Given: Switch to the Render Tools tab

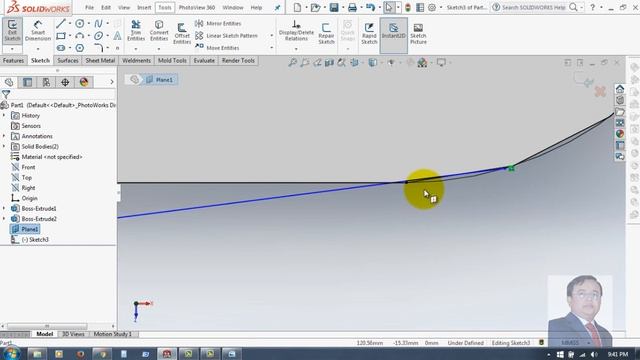Looking at the screenshot, I should [238, 61].
